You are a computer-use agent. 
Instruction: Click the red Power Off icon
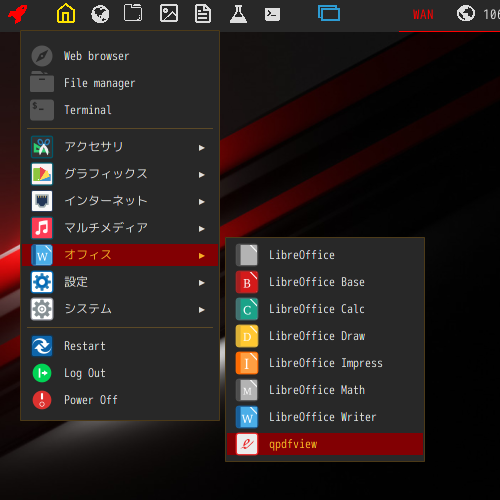42,400
